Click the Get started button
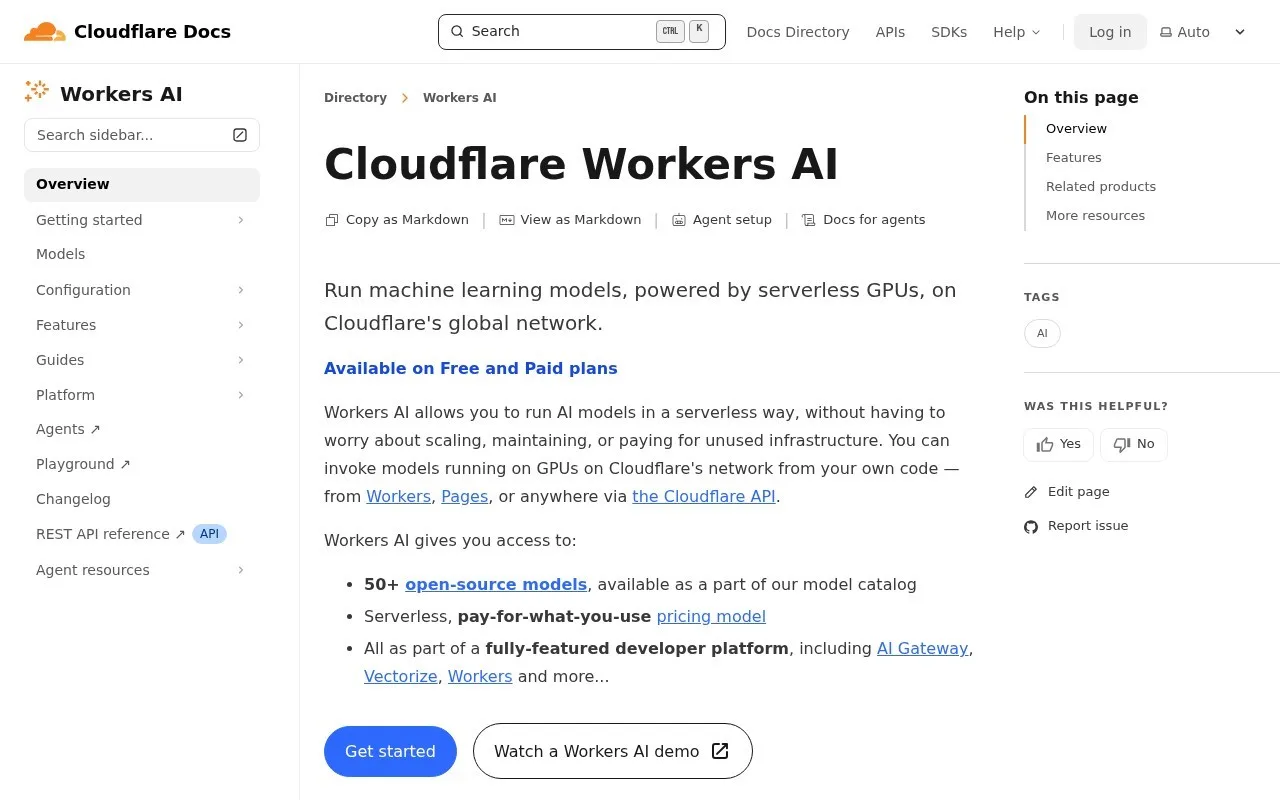1280x800 pixels. [x=390, y=751]
